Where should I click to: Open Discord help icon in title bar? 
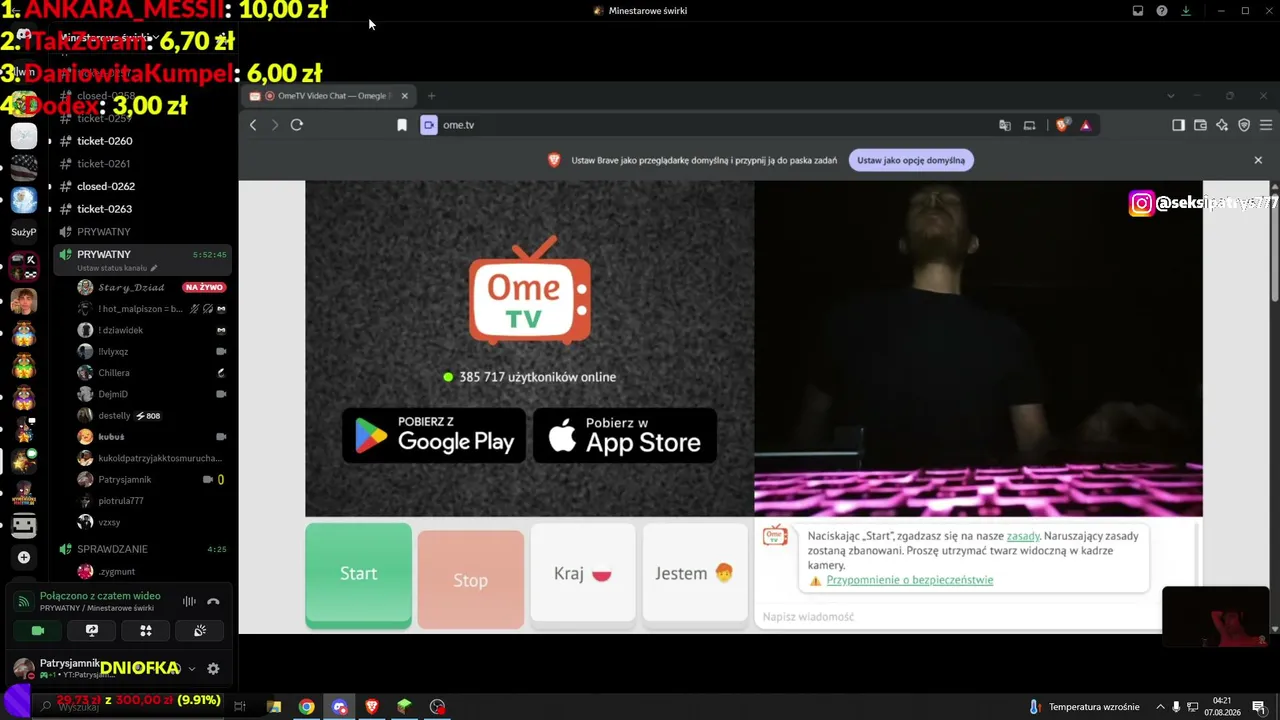coord(1162,11)
